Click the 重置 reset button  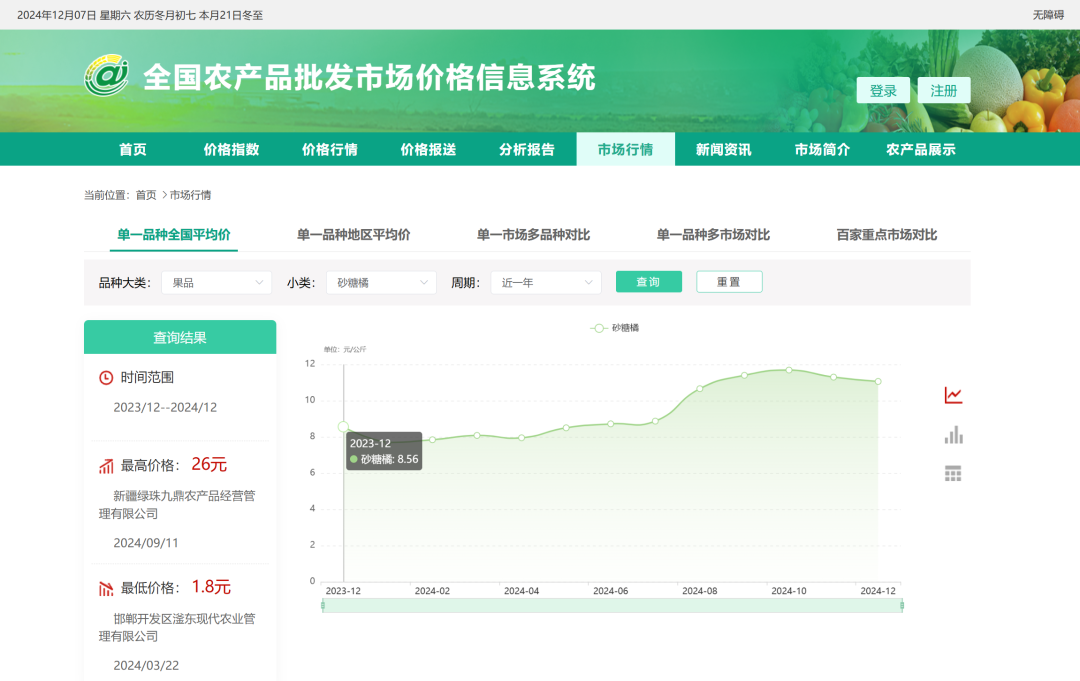point(729,282)
